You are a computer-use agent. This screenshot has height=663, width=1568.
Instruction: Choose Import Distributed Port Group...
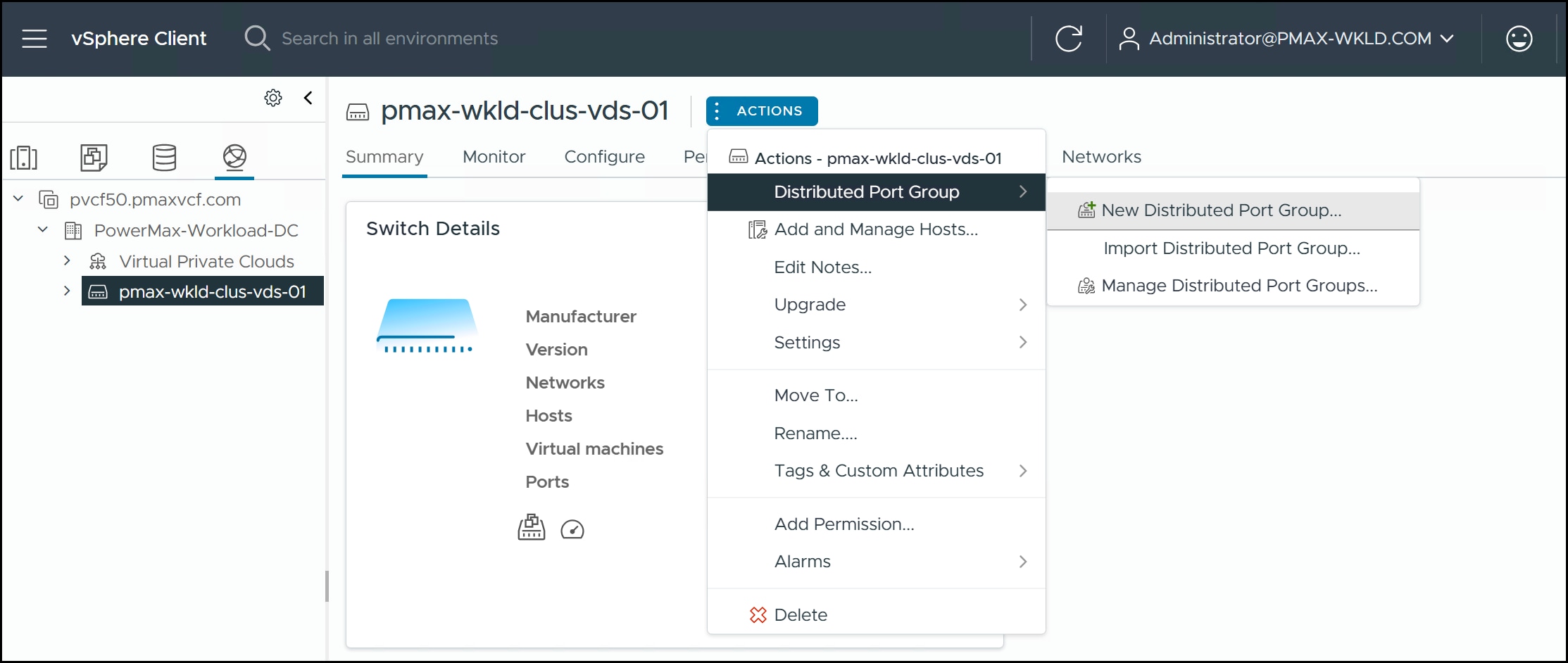pyautogui.click(x=1233, y=248)
